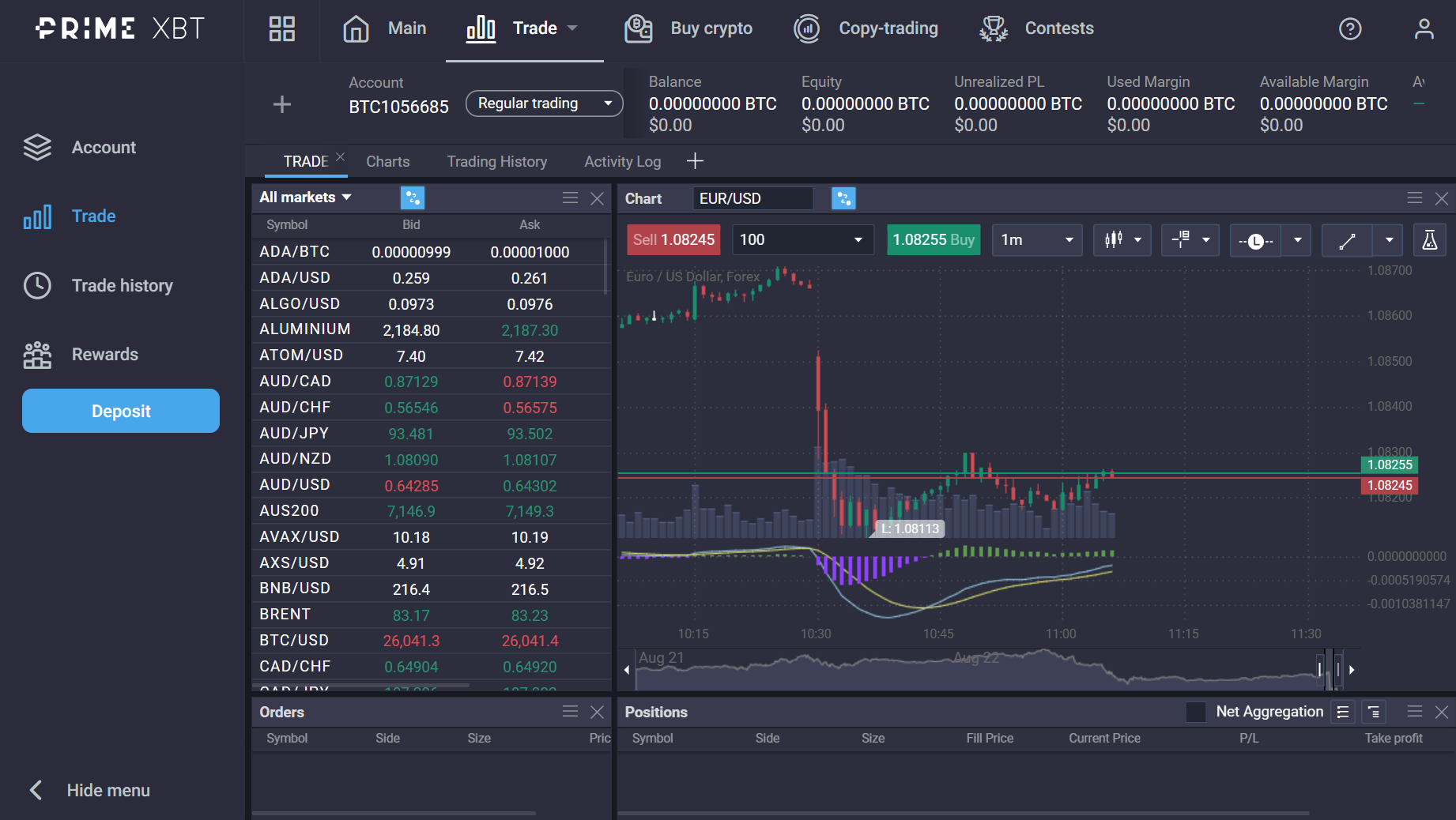This screenshot has width=1456, height=820.
Task: Click Hide menu at bottom left
Action: click(89, 790)
